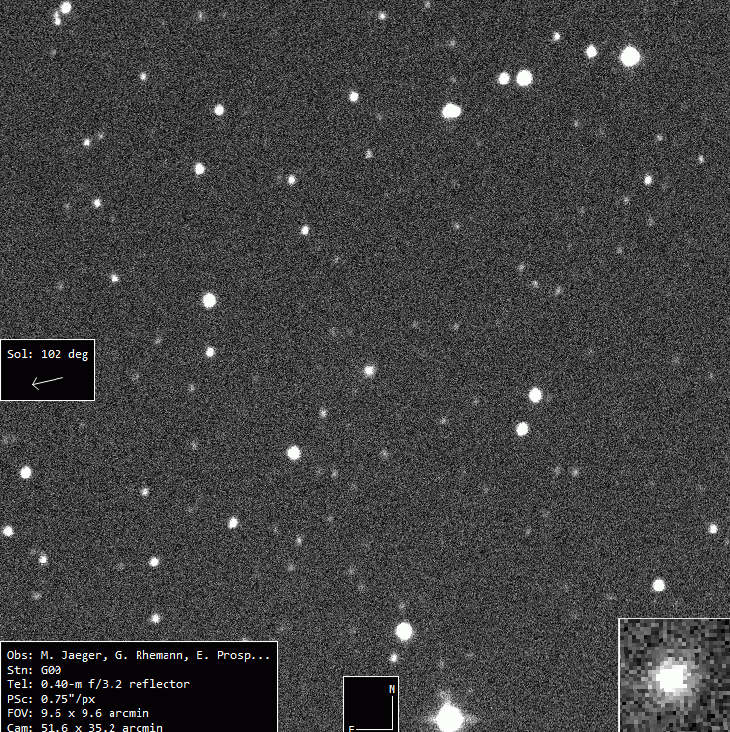
Task: Open the magnified comet inset thumbnail
Action: click(x=674, y=676)
